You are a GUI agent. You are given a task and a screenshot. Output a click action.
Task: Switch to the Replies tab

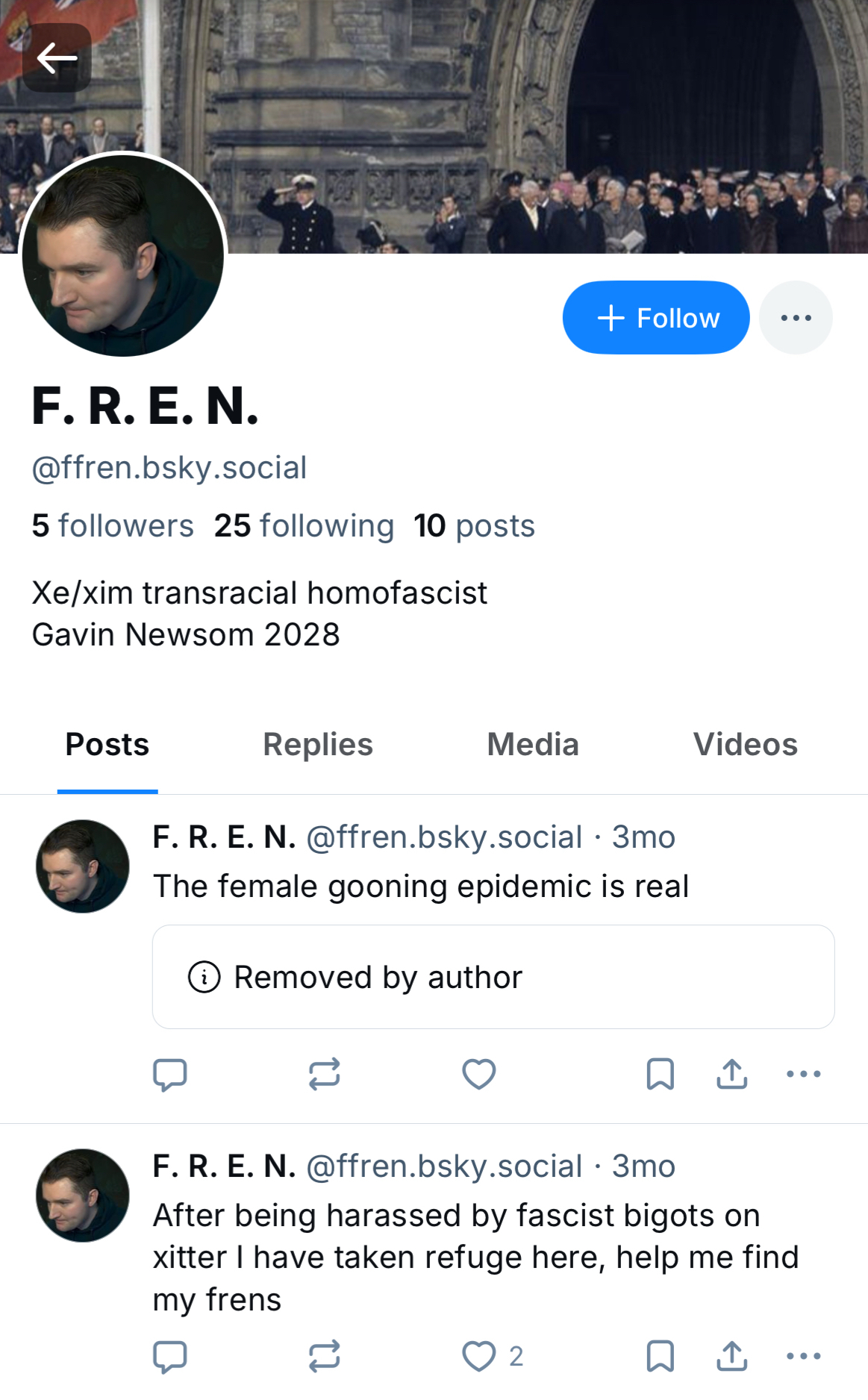coord(318,745)
